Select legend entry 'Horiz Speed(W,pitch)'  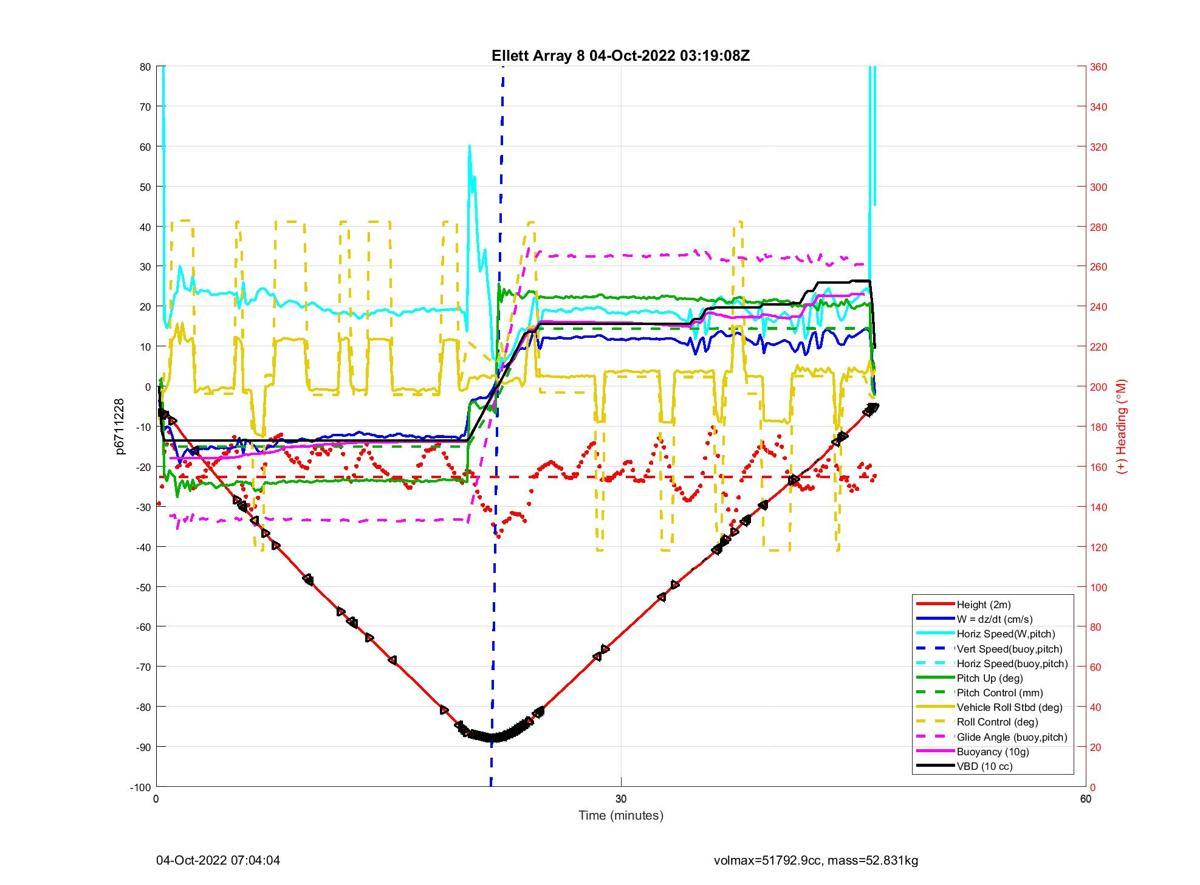(1006, 634)
